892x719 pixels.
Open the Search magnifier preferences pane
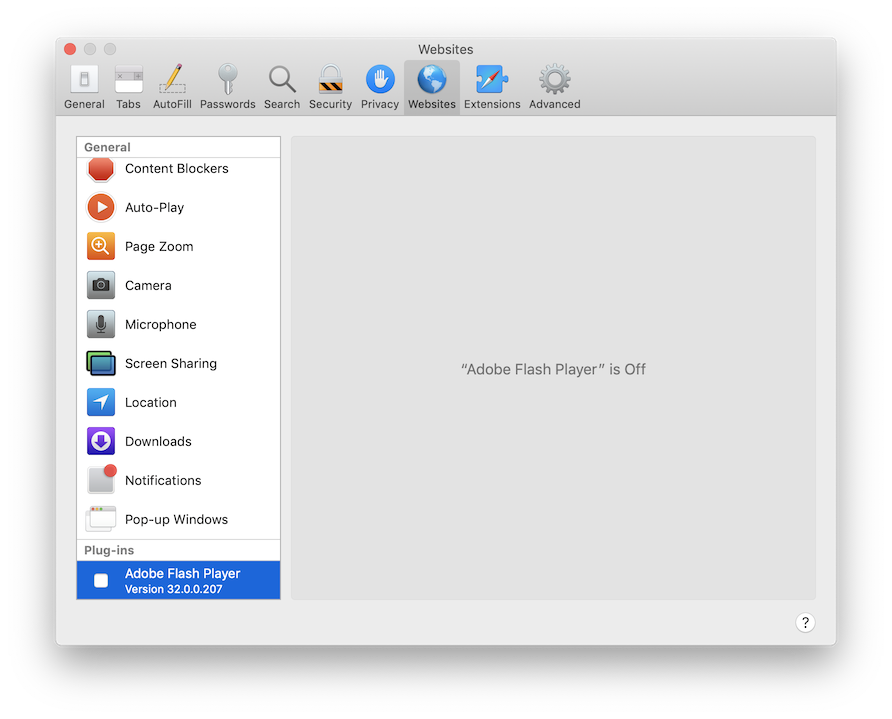282,87
